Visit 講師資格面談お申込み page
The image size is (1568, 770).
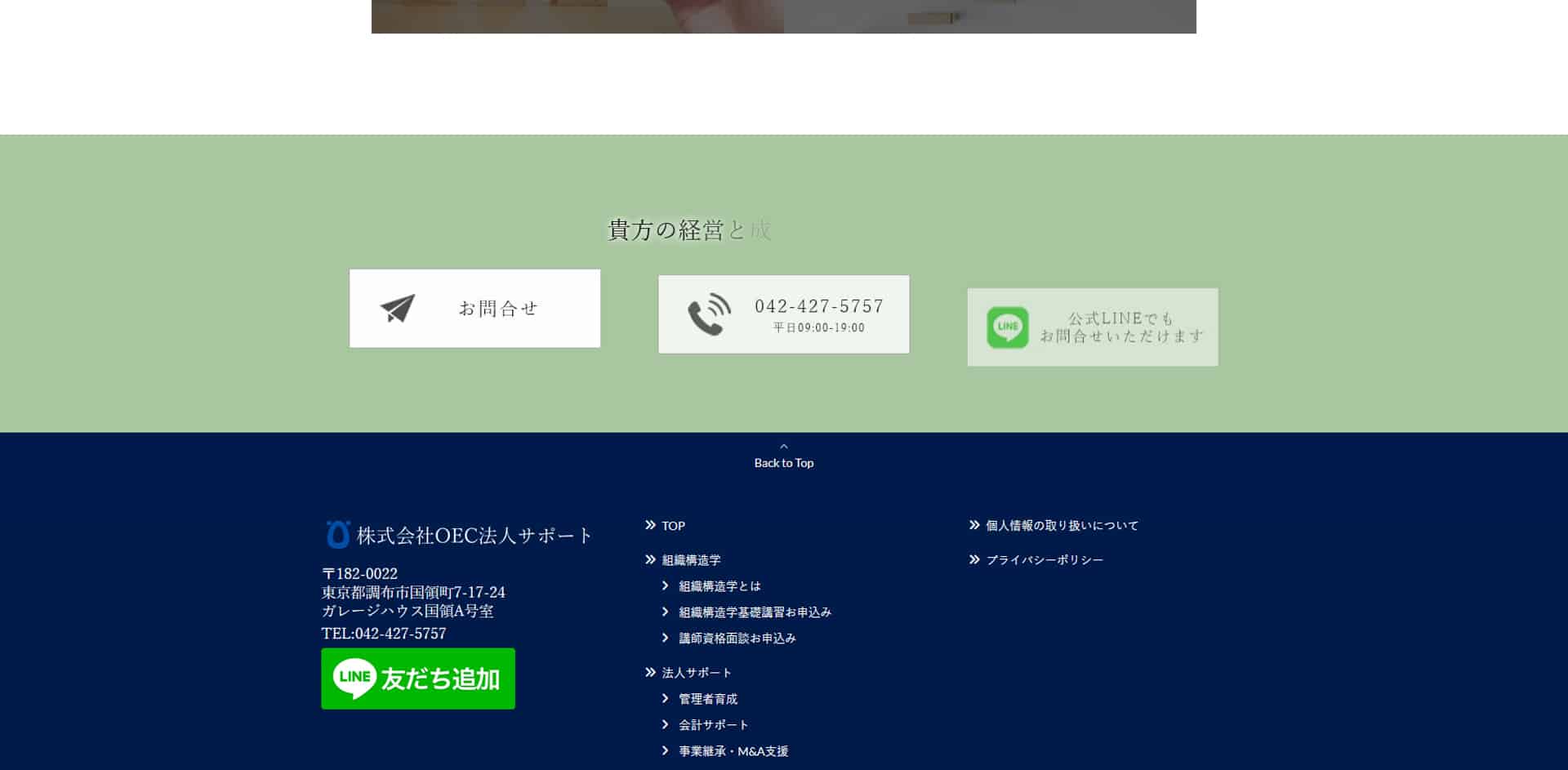pos(737,639)
